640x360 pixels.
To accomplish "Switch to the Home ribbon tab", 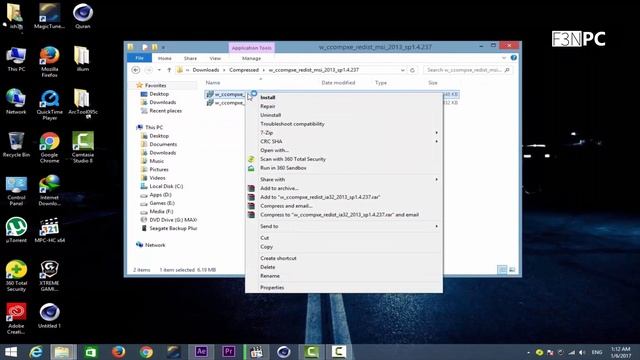I will click(164, 58).
